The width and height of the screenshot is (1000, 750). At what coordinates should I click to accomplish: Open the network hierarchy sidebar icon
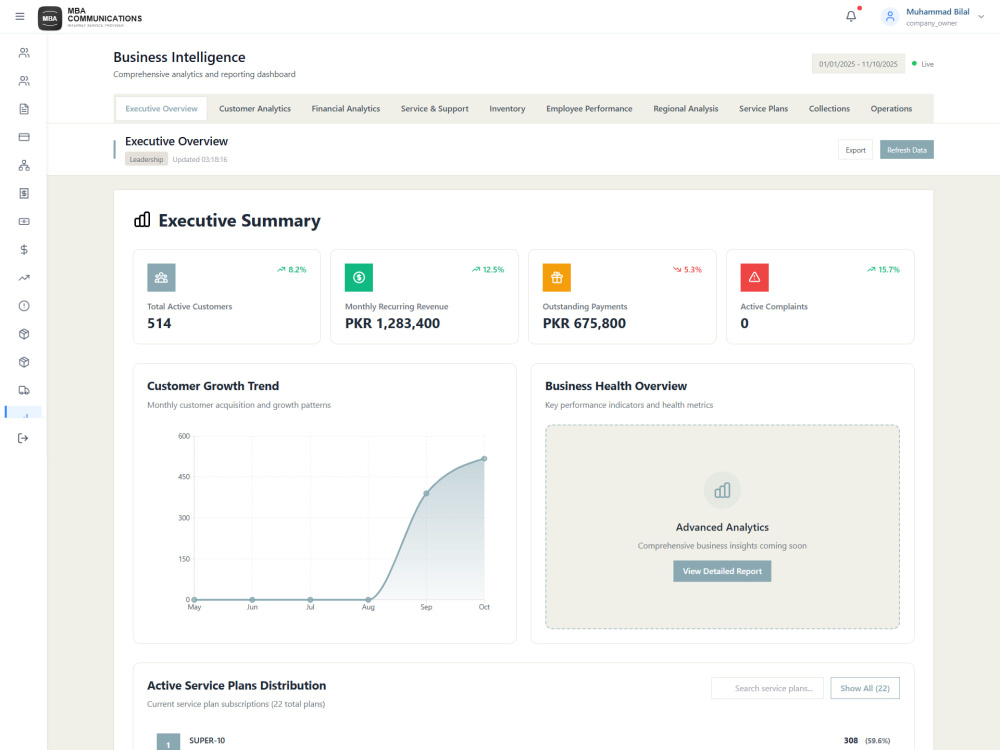pos(24,165)
